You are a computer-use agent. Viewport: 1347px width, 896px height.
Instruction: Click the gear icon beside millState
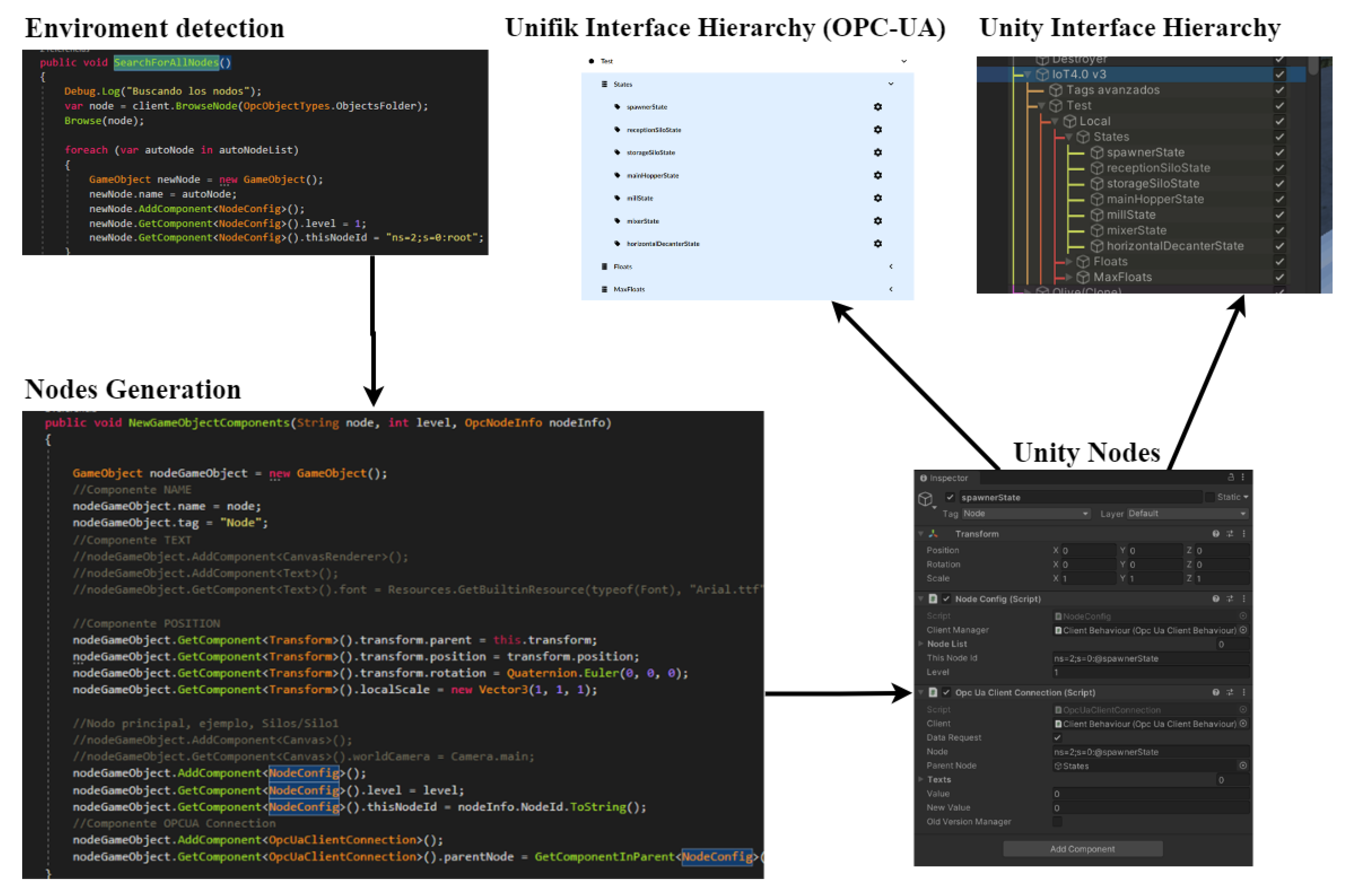click(x=877, y=198)
